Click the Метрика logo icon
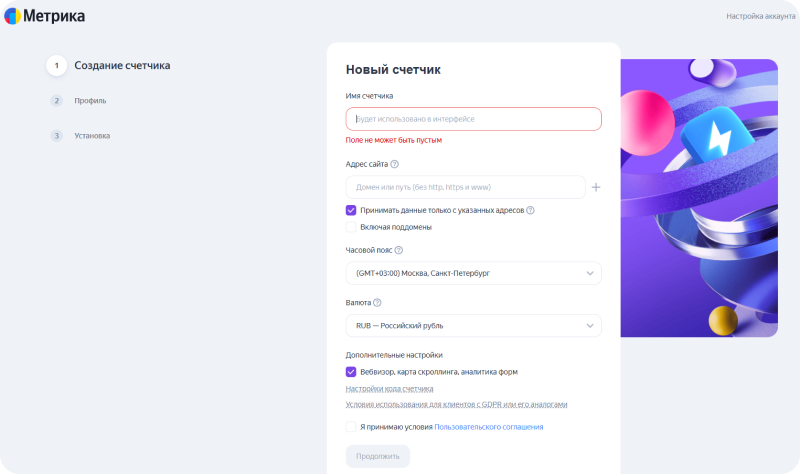 (12, 16)
